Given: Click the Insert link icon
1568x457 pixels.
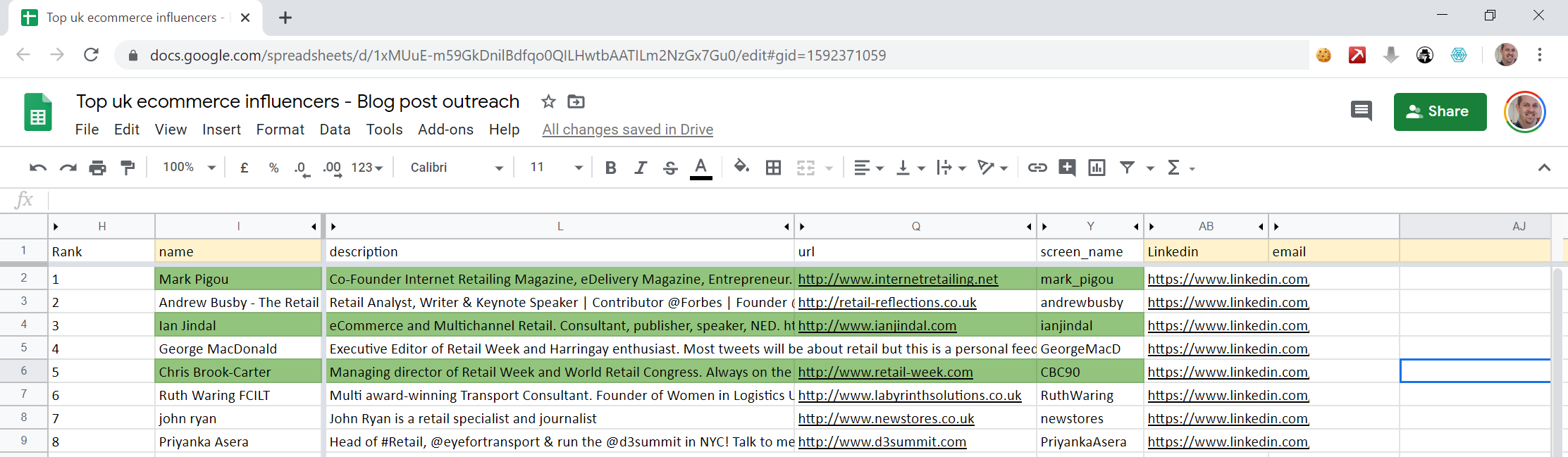Looking at the screenshot, I should pos(1037,168).
